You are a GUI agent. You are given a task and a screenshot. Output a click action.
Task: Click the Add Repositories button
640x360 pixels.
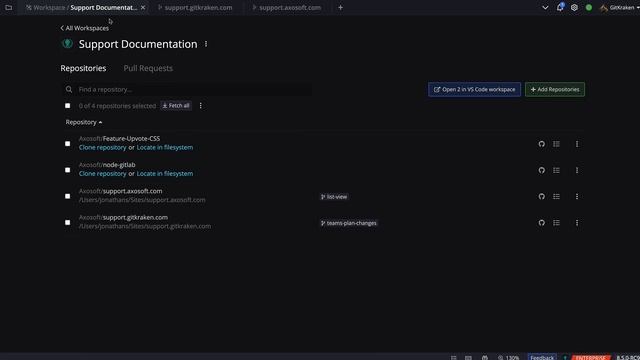point(555,89)
